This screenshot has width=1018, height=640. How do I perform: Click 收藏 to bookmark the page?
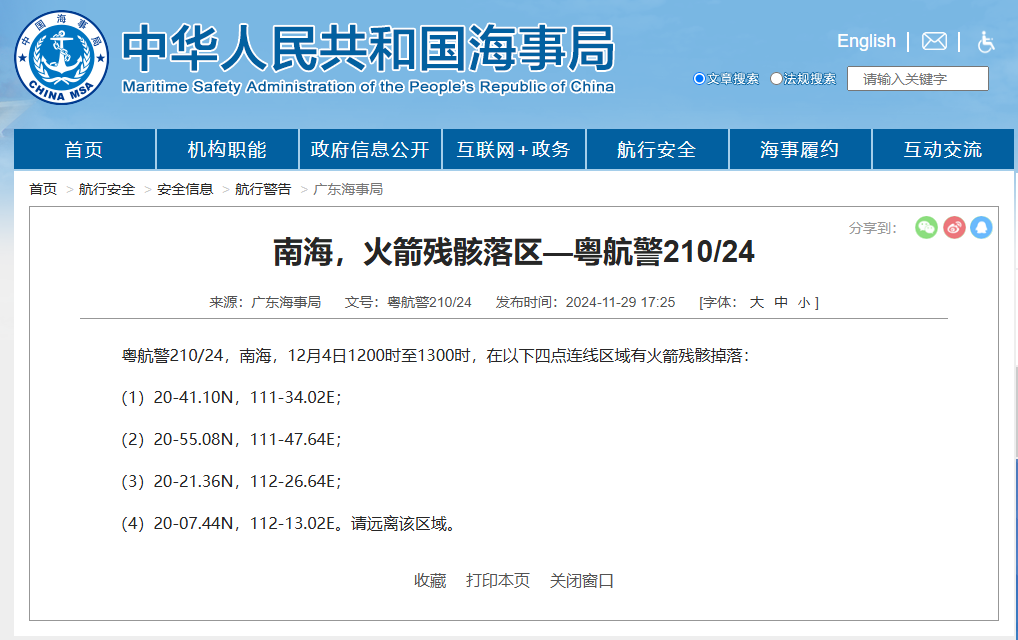pyautogui.click(x=430, y=580)
